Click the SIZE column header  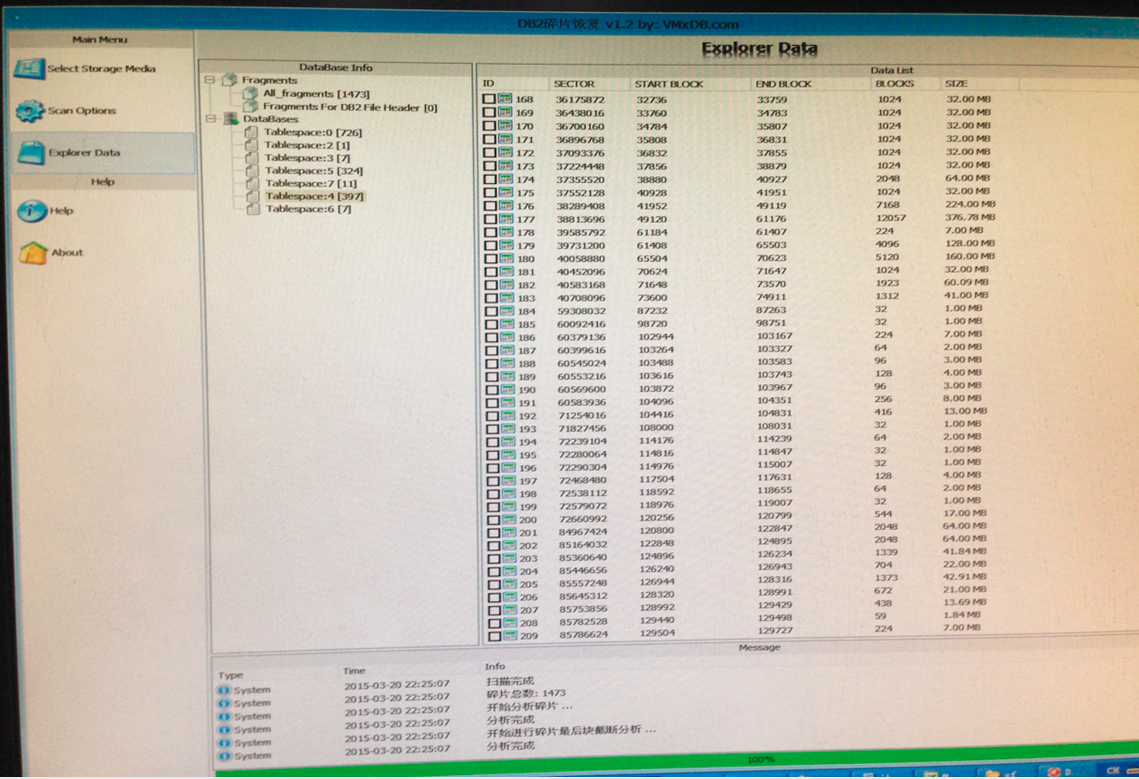point(956,84)
